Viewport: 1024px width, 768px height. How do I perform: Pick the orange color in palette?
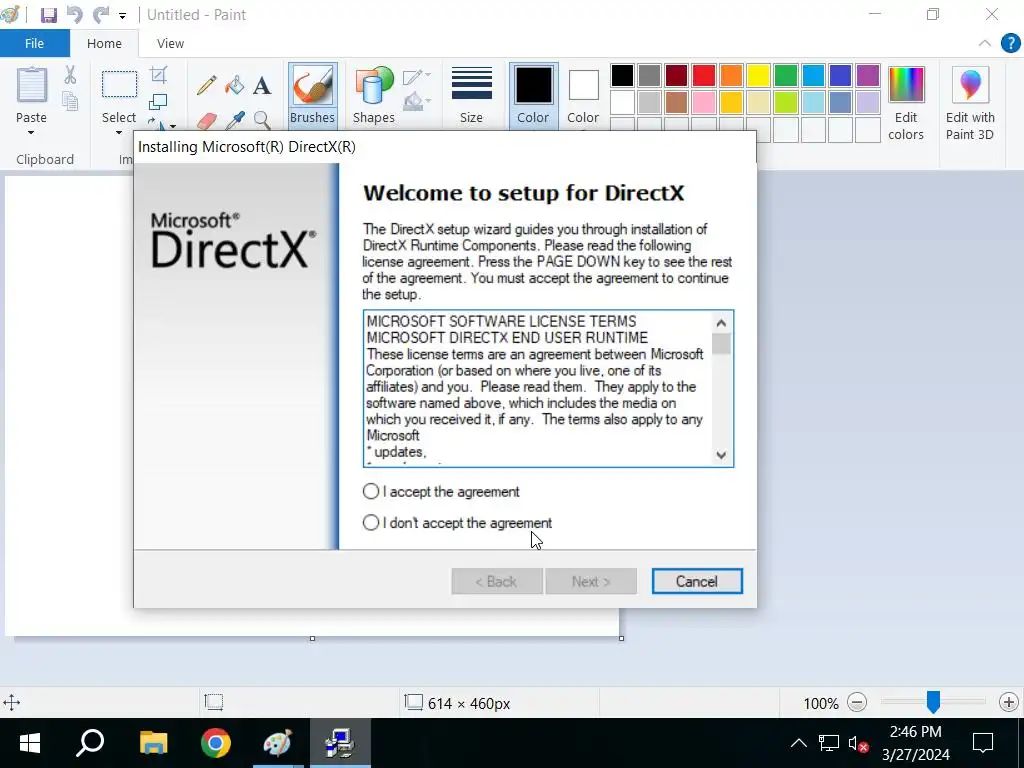coord(731,76)
